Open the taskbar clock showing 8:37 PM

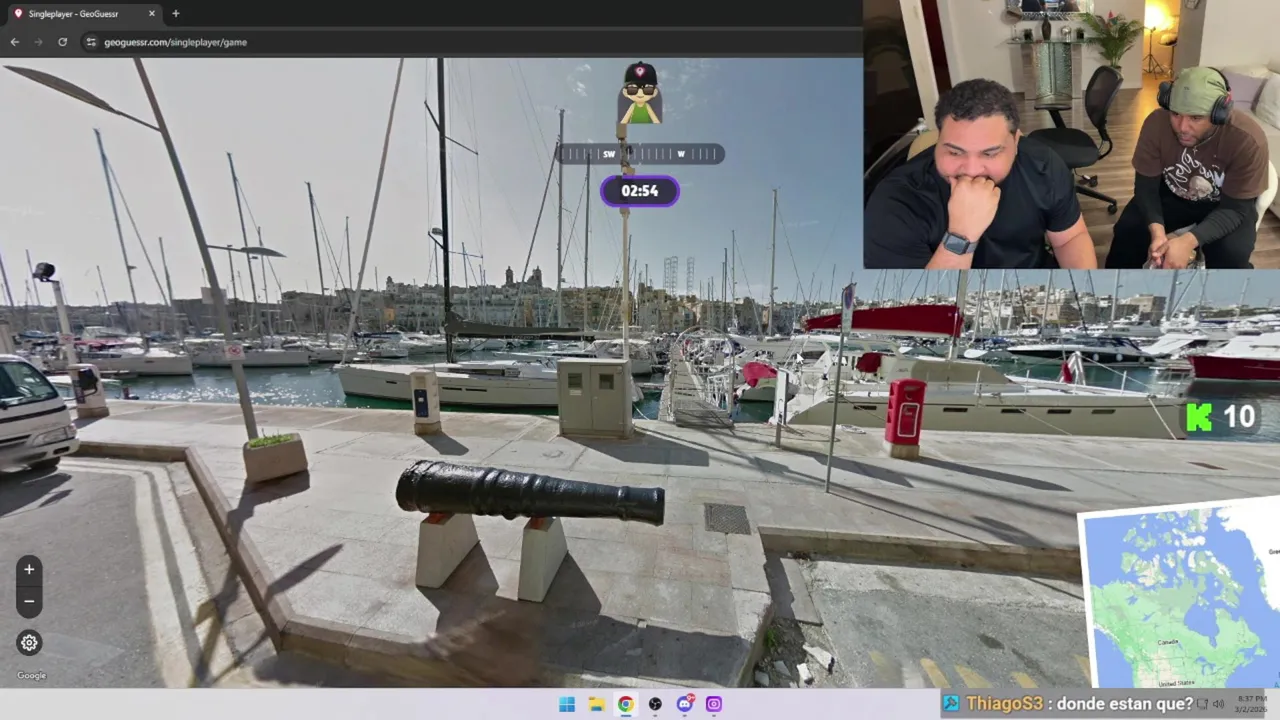(1252, 704)
